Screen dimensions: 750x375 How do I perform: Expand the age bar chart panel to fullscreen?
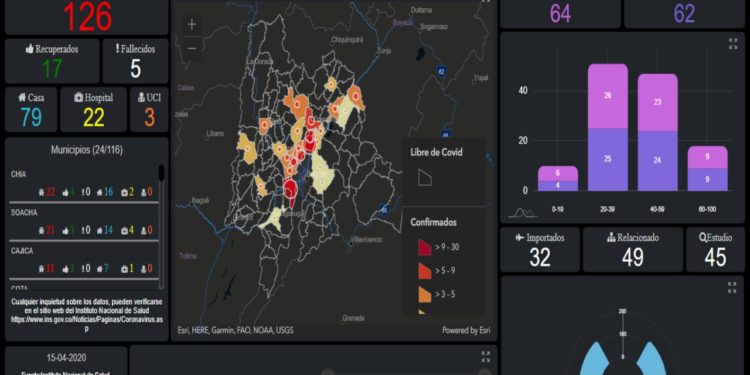[x=733, y=44]
